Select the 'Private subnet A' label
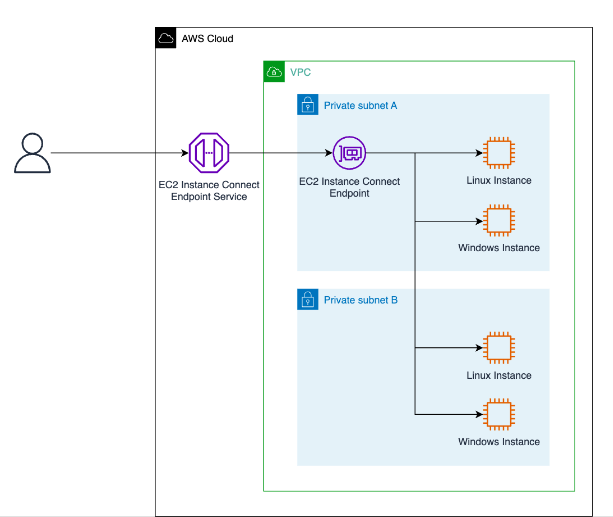 pyautogui.click(x=360, y=106)
